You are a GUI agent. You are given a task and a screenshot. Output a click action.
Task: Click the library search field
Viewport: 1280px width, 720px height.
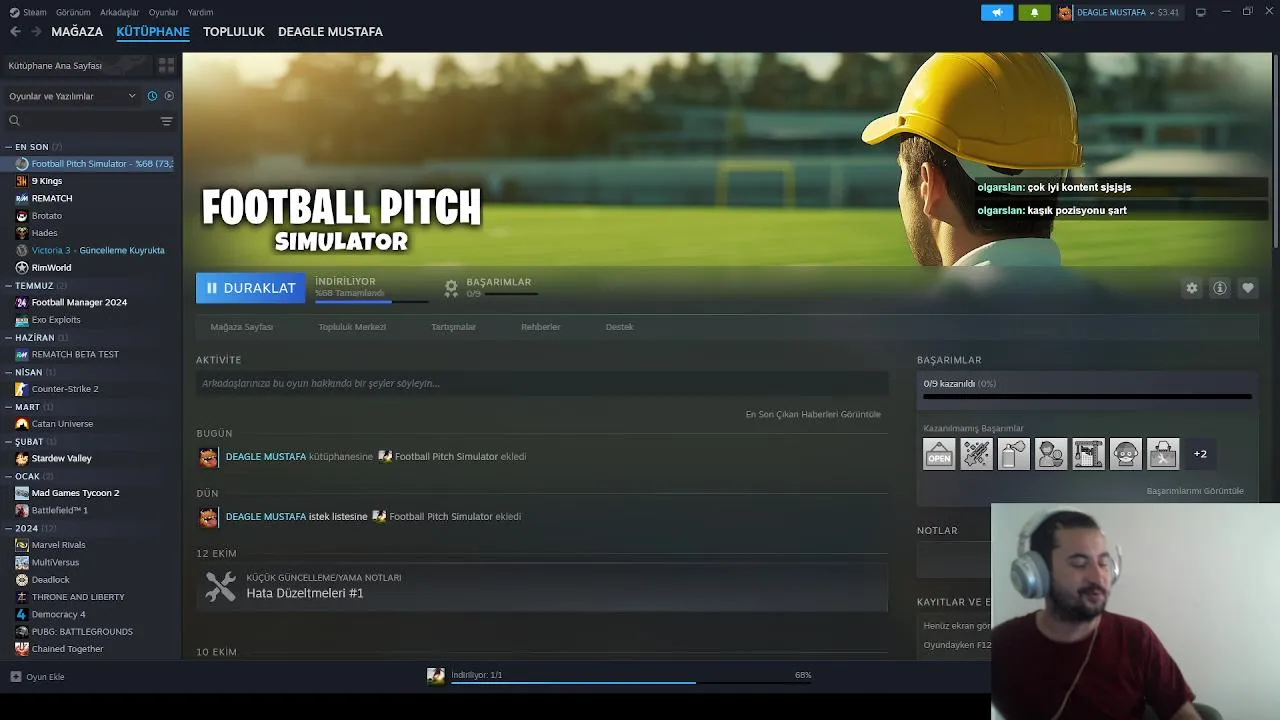click(x=80, y=121)
